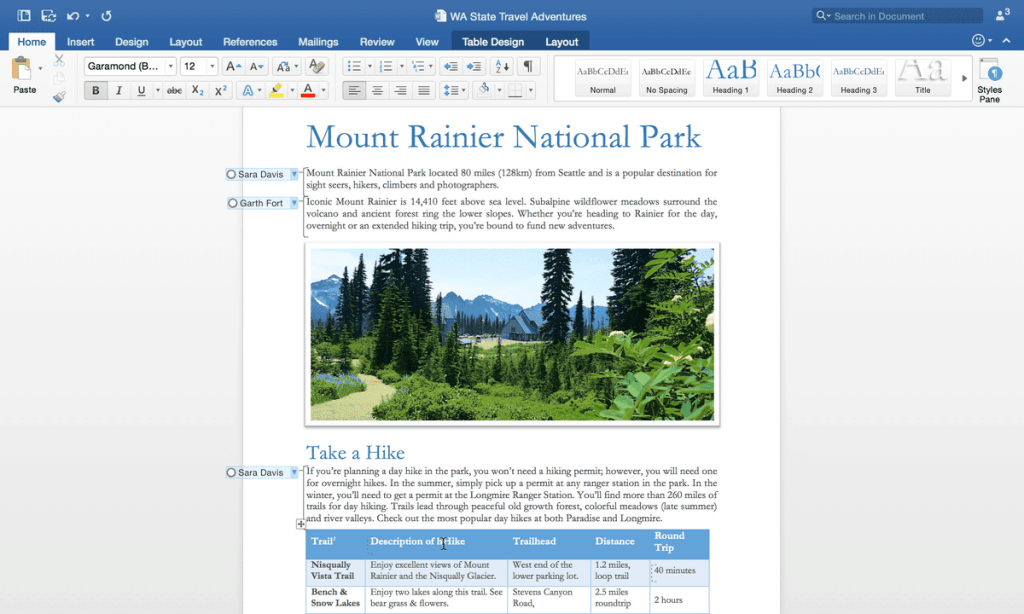The height and width of the screenshot is (614, 1024).
Task: Click the Search in Document field
Action: click(x=895, y=15)
